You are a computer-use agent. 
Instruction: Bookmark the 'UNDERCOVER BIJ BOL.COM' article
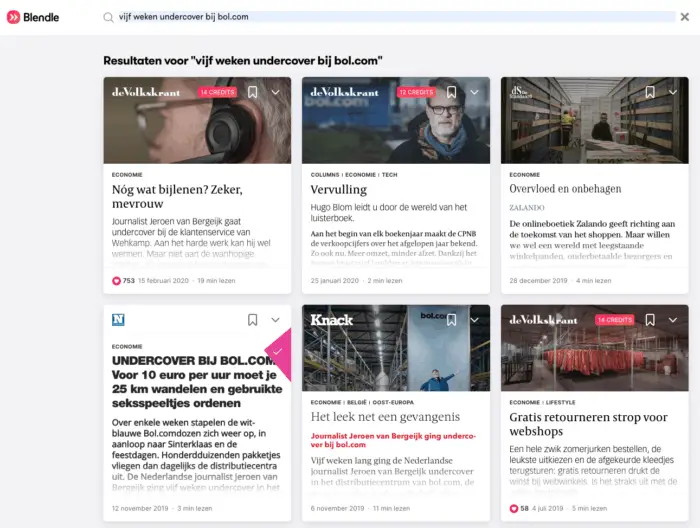tap(253, 320)
